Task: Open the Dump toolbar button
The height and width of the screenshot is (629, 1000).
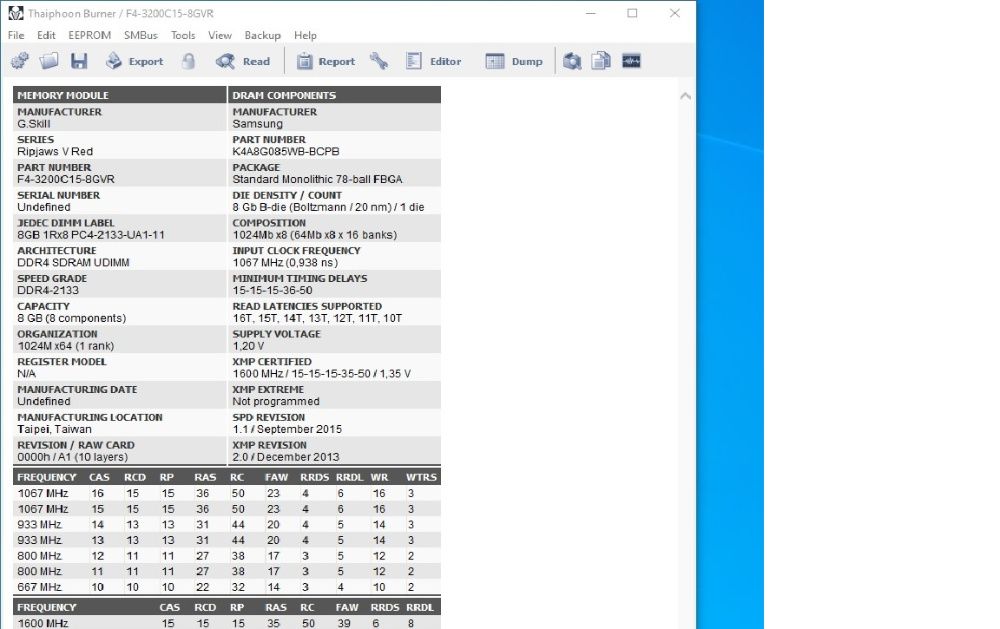Action: click(514, 61)
